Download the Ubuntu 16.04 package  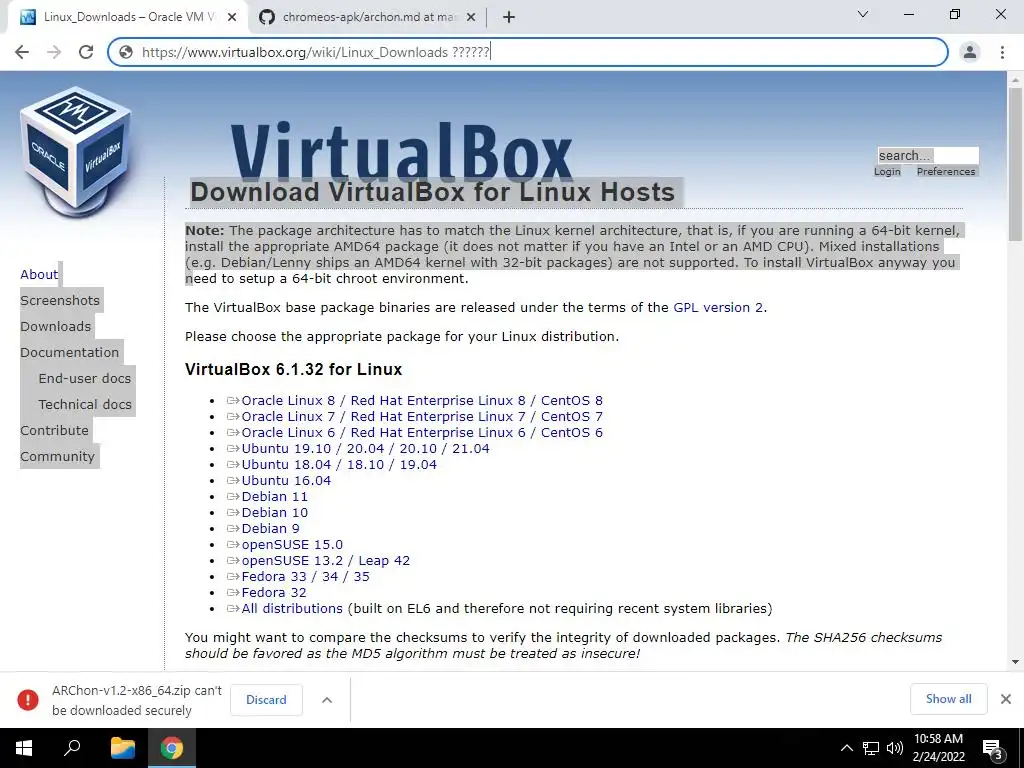pos(286,481)
